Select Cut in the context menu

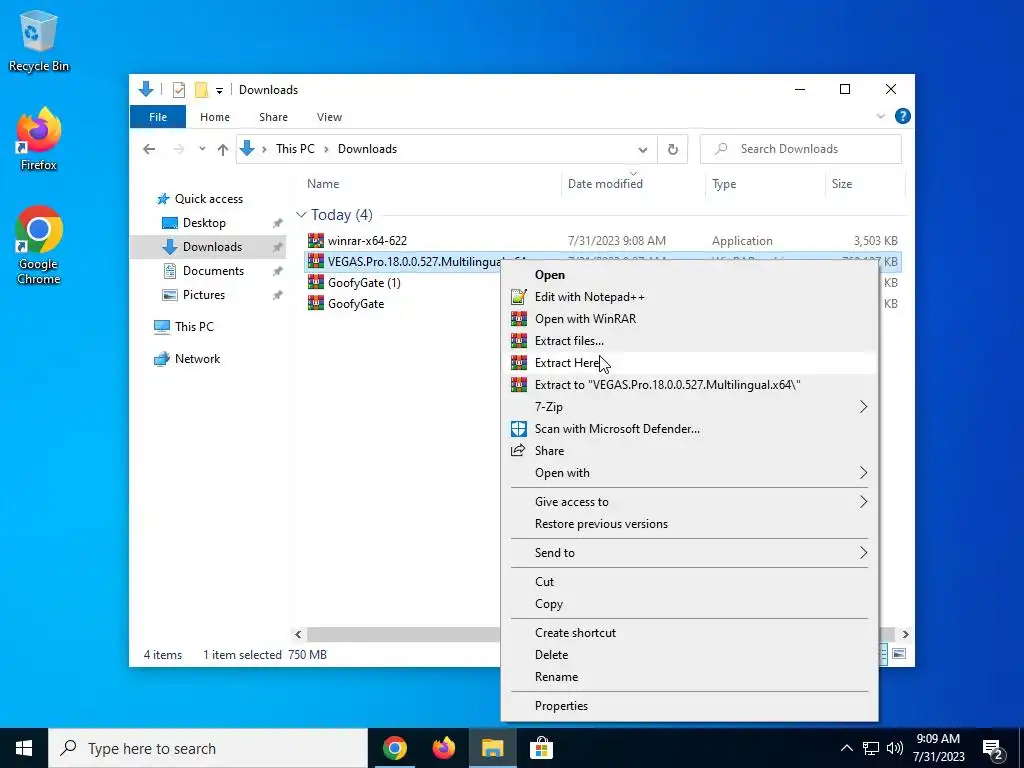[x=689, y=582]
